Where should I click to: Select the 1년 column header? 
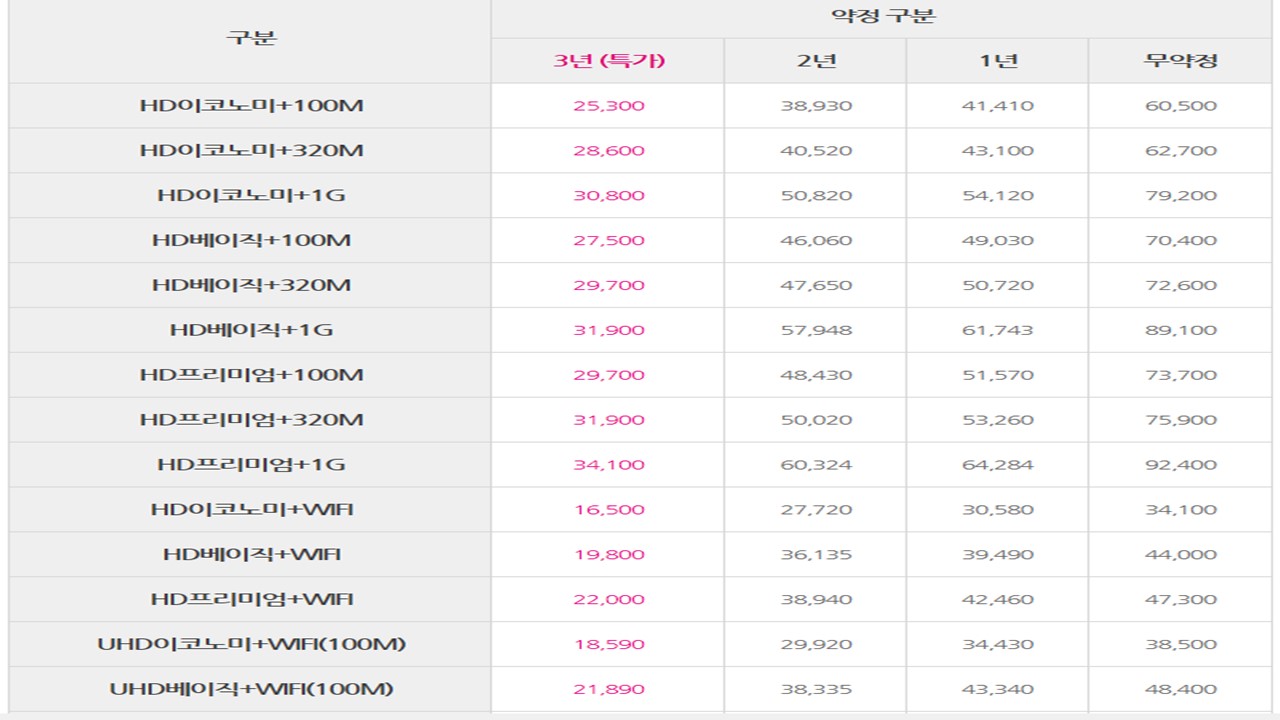[x=998, y=60]
